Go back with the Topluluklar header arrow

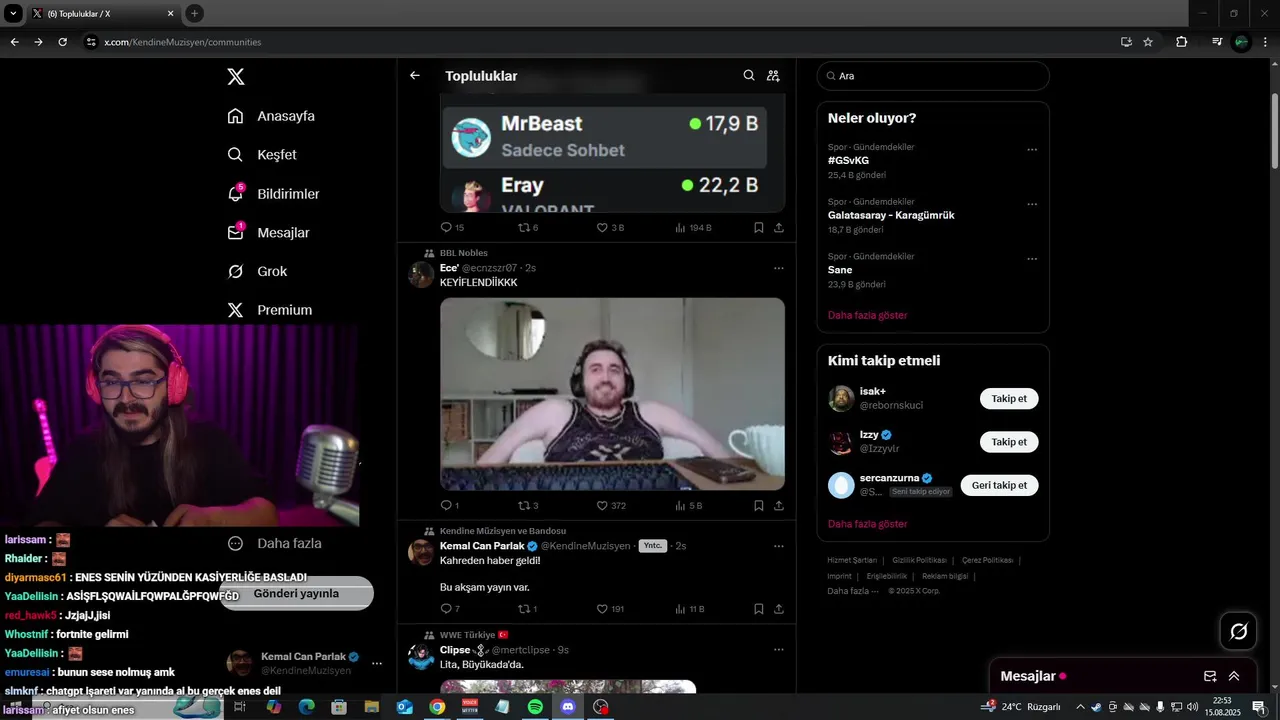coord(415,76)
